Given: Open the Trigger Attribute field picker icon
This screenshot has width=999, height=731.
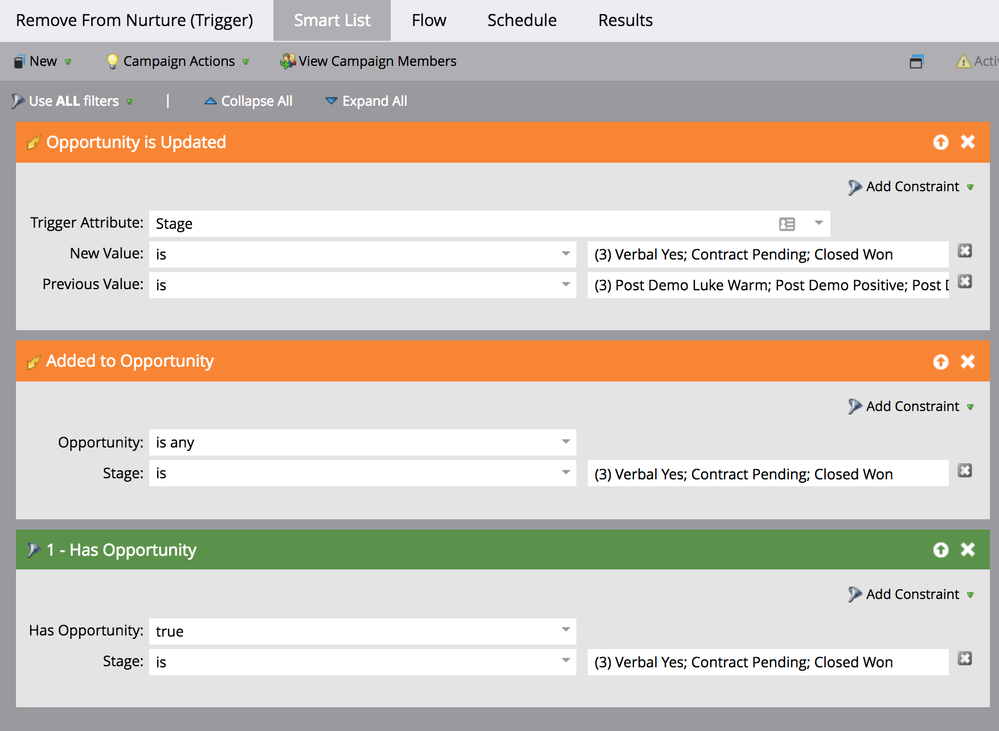Looking at the screenshot, I should tap(787, 224).
